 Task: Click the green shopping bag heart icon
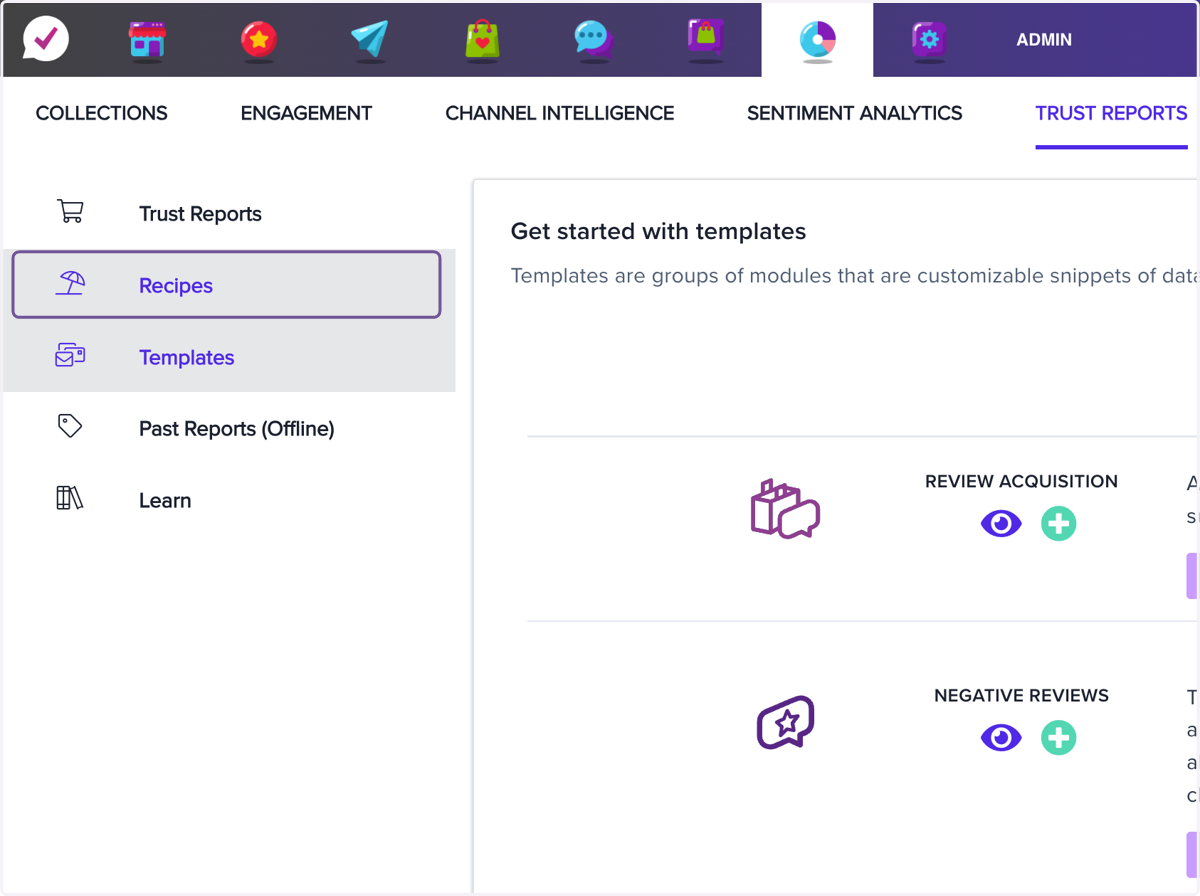tap(482, 39)
